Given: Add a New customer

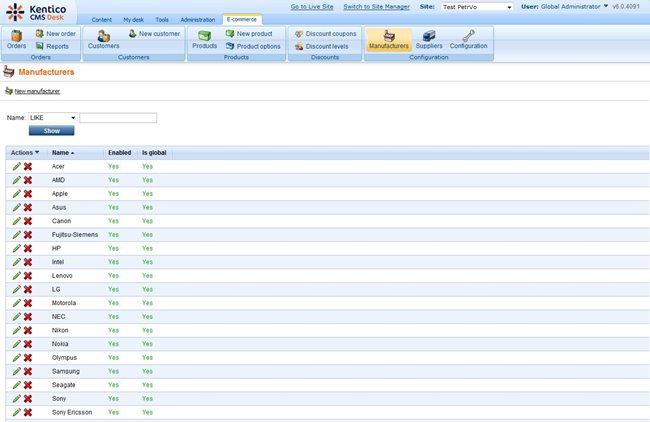Looking at the screenshot, I should pos(154,34).
